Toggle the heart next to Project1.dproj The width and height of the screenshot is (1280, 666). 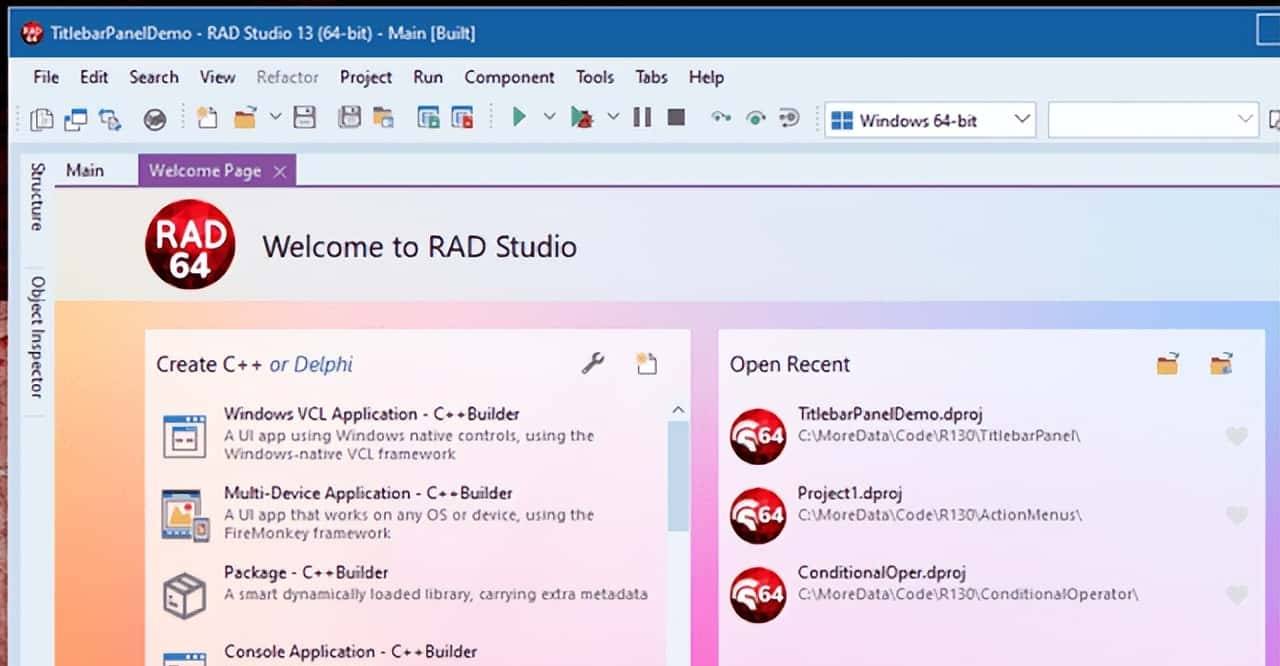1237,515
